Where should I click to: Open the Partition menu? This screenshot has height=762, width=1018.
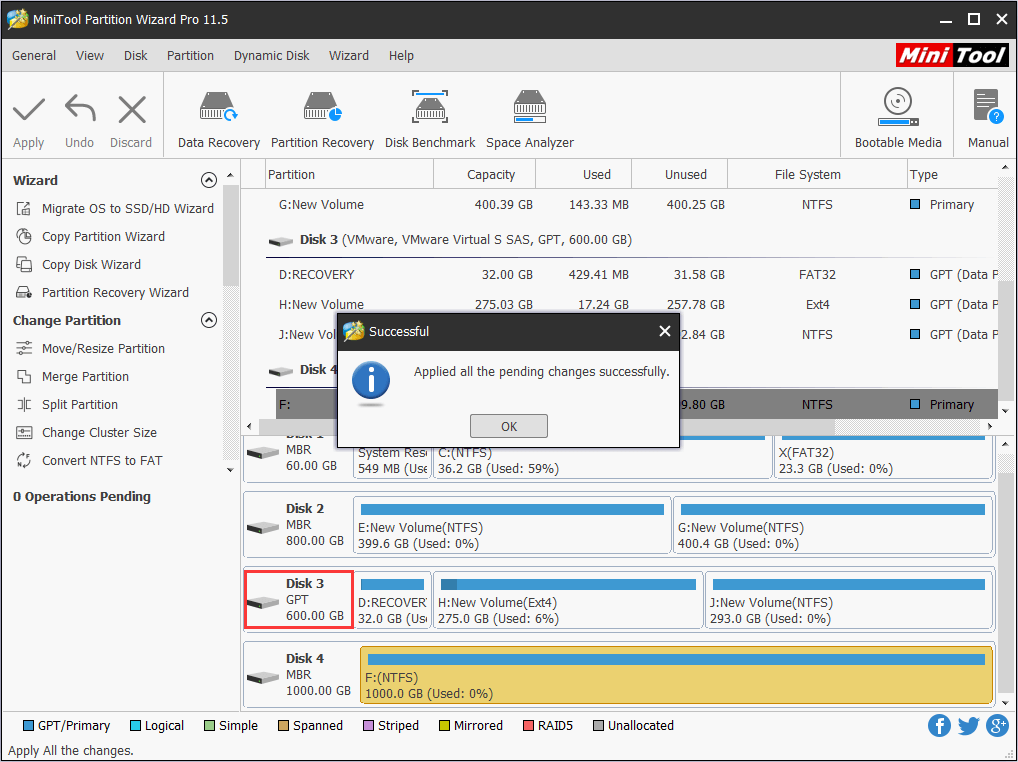[x=190, y=55]
